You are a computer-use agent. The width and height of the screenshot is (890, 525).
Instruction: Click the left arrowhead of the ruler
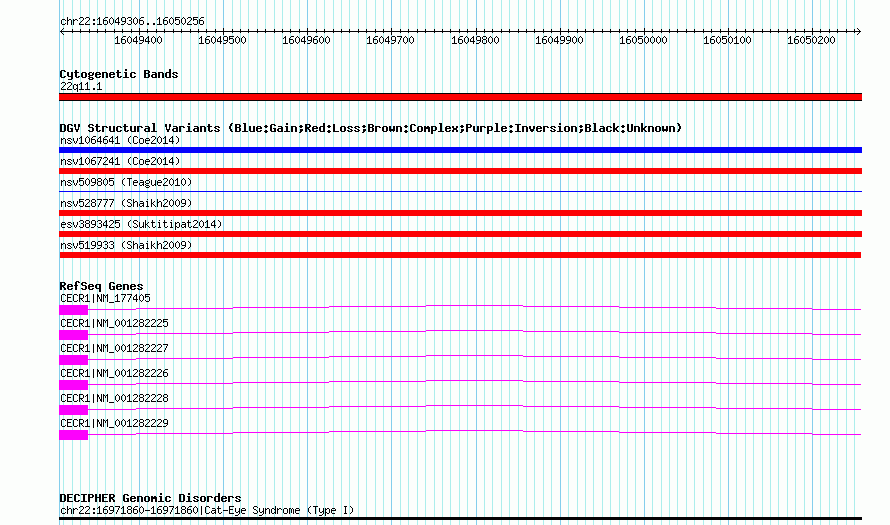point(62,32)
